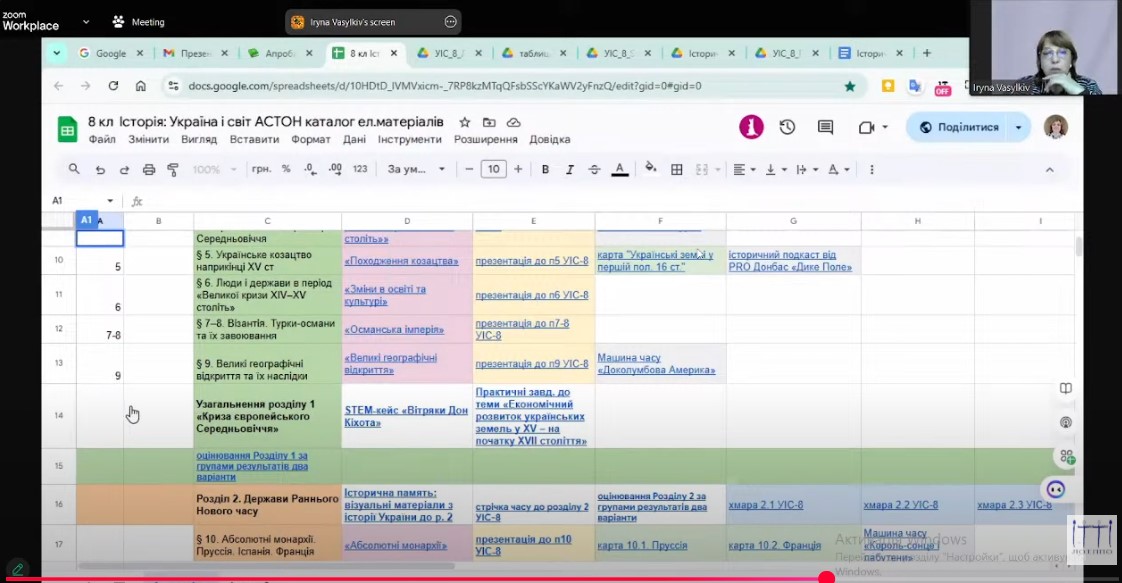Viewport: 1122px width, 583px height.
Task: Click the undo arrow icon
Action: [100, 170]
